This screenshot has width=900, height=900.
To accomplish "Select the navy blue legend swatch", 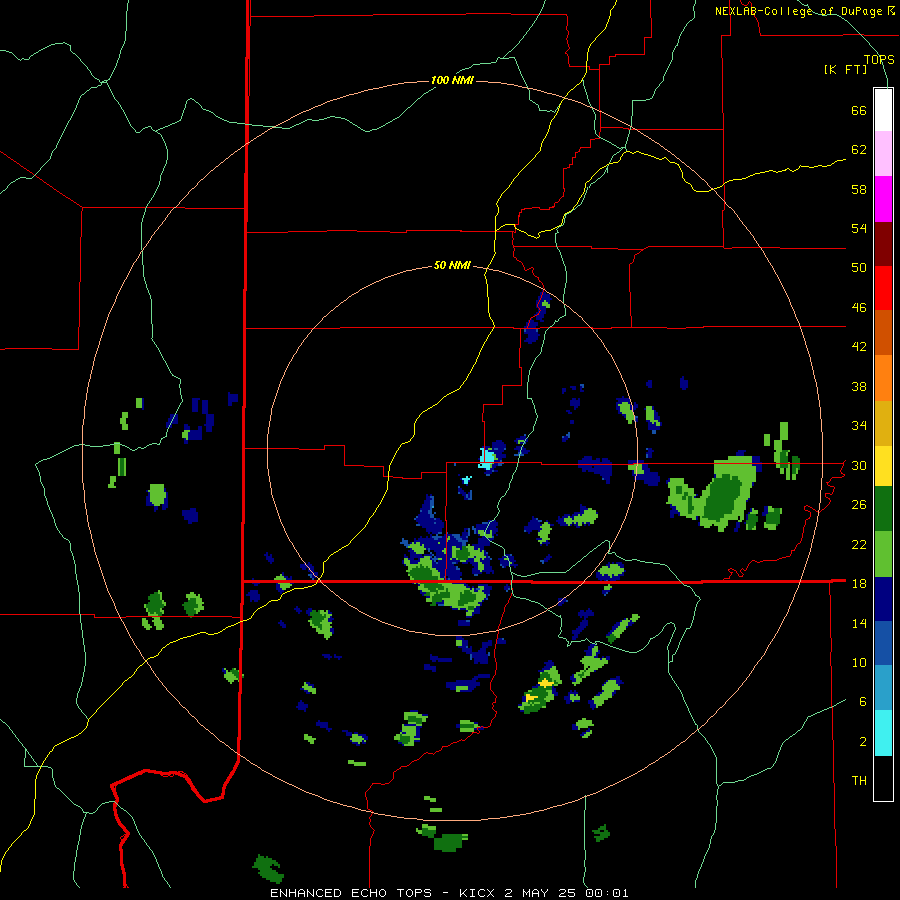I will point(883,599).
